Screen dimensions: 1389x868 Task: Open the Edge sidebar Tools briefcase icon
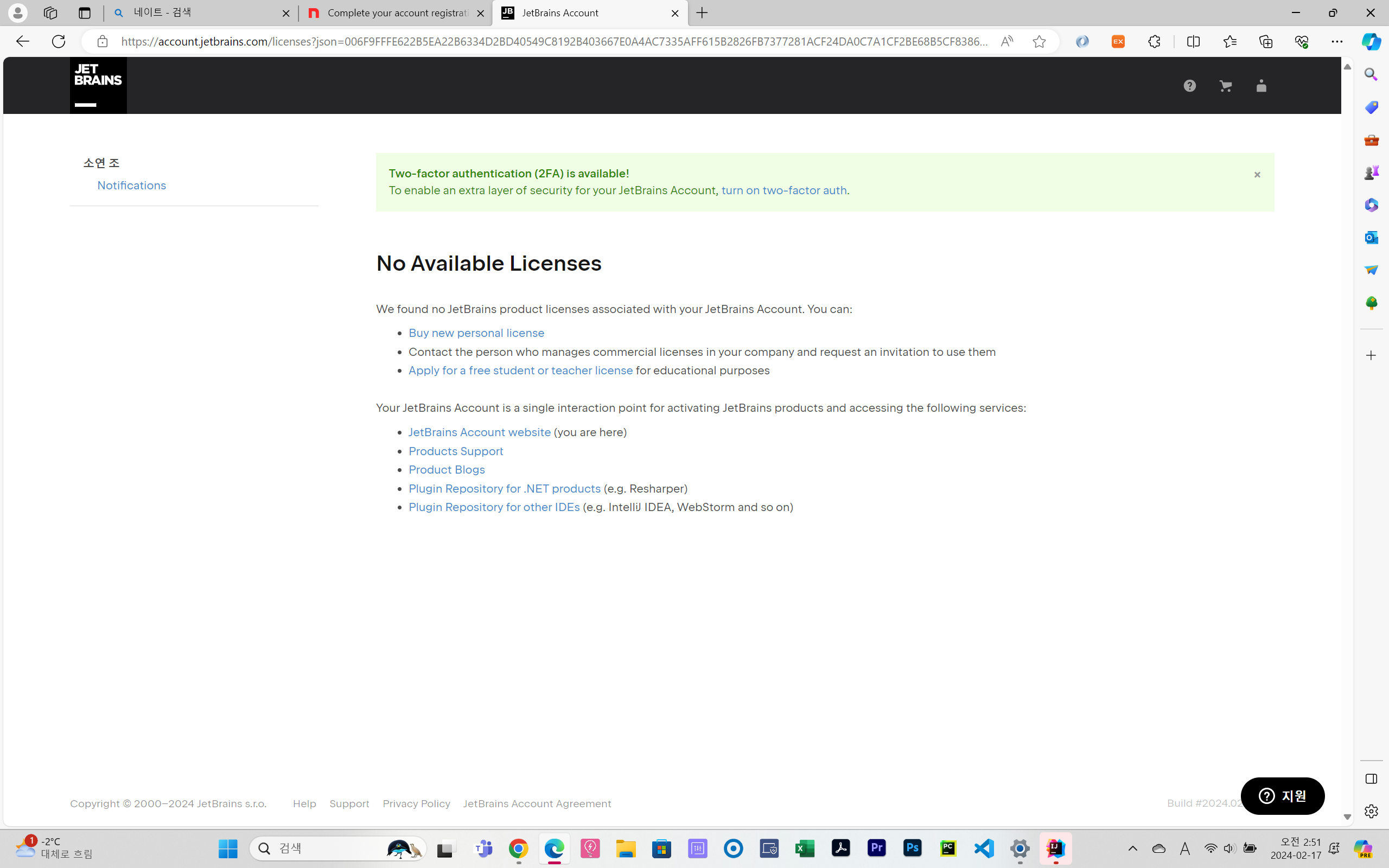point(1371,139)
